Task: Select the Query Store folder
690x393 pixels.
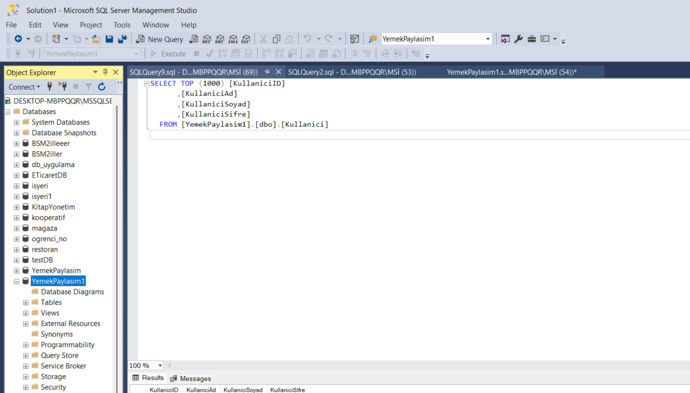Action: [x=59, y=355]
